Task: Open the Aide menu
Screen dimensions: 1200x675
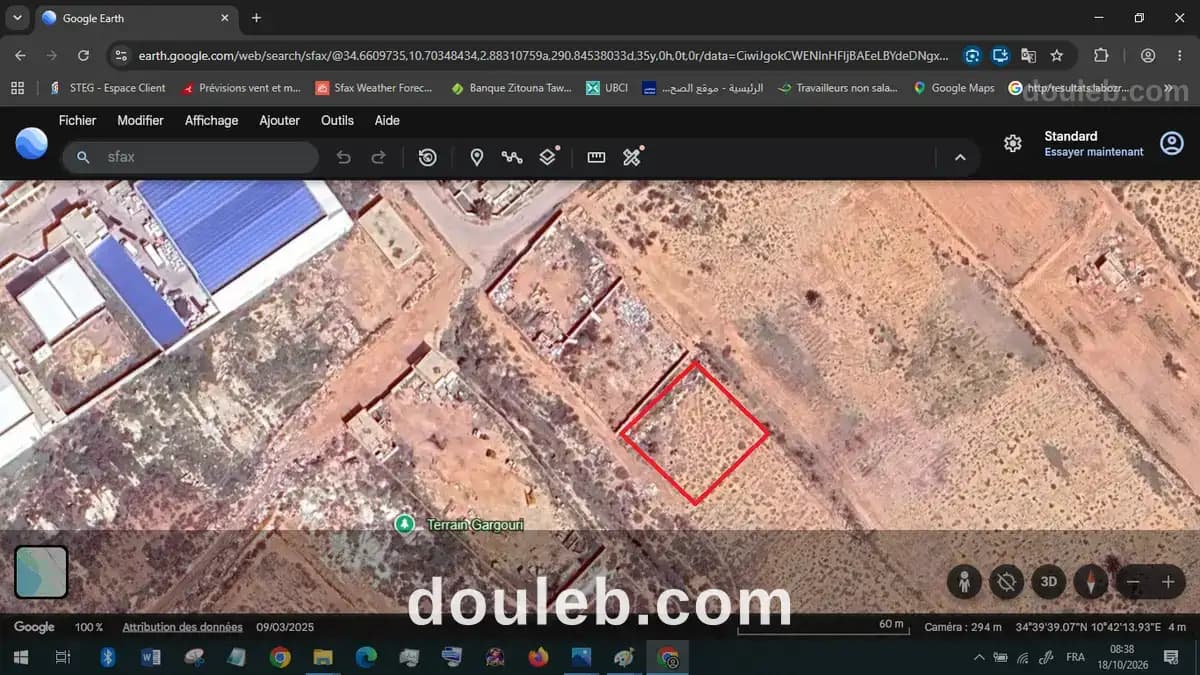Action: point(387,120)
